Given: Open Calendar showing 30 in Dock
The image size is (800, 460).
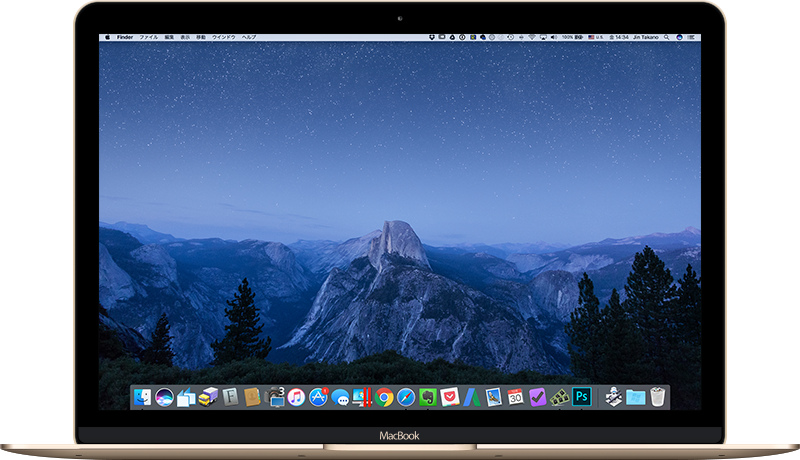Looking at the screenshot, I should click(515, 397).
